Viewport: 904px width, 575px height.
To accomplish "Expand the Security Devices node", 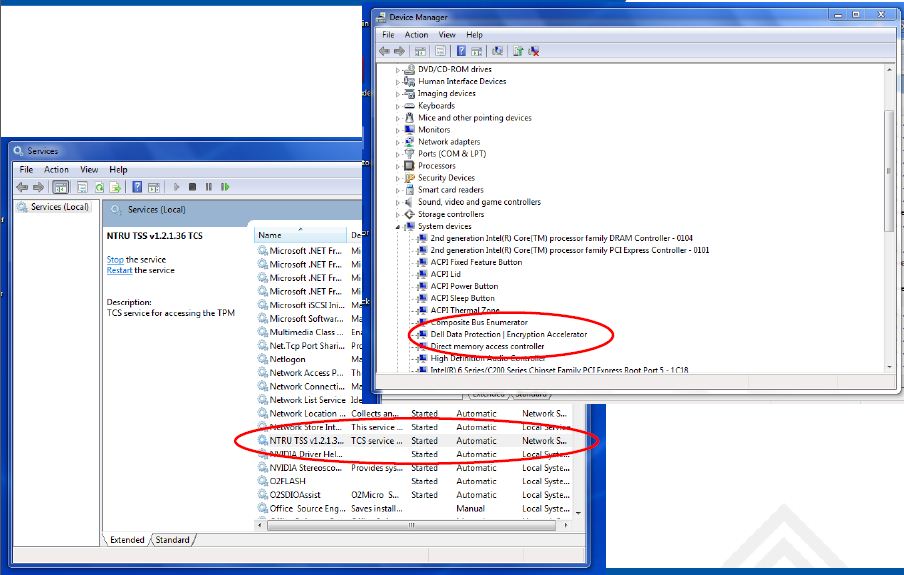I will pos(398,178).
